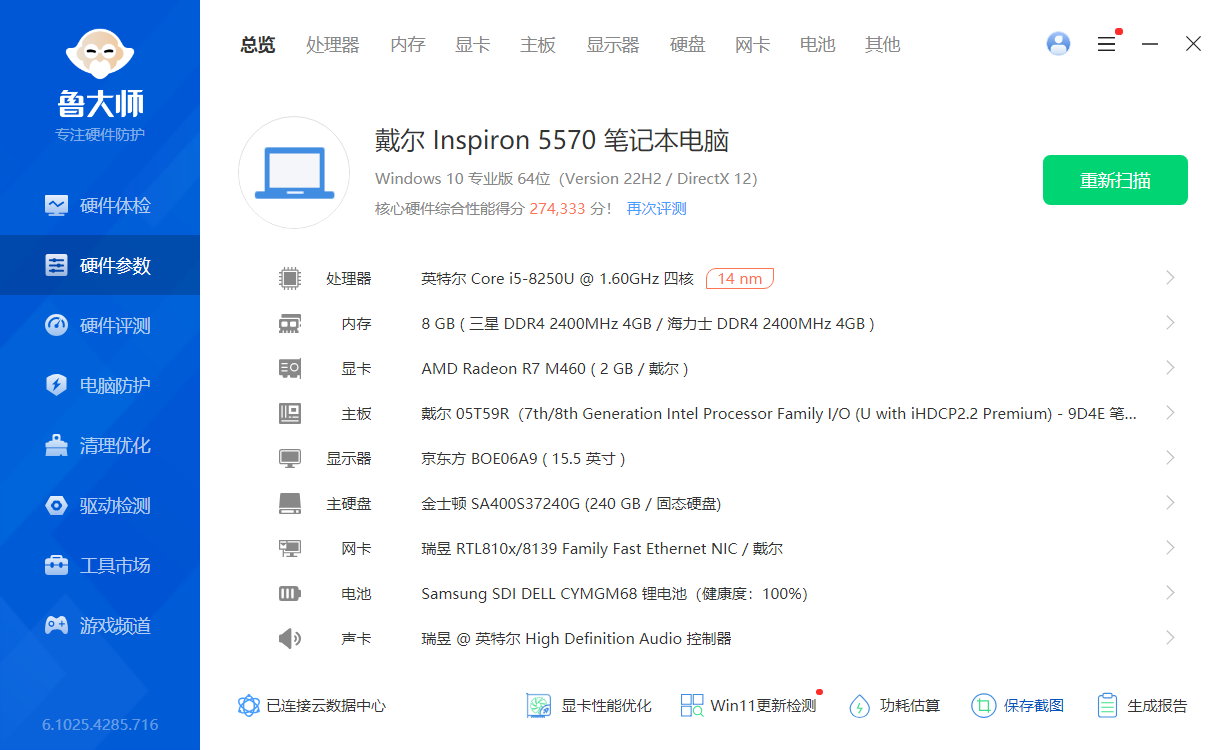Viewport: 1225px width, 750px height.
Task: Expand 显卡 row details arrow
Action: (x=1170, y=368)
